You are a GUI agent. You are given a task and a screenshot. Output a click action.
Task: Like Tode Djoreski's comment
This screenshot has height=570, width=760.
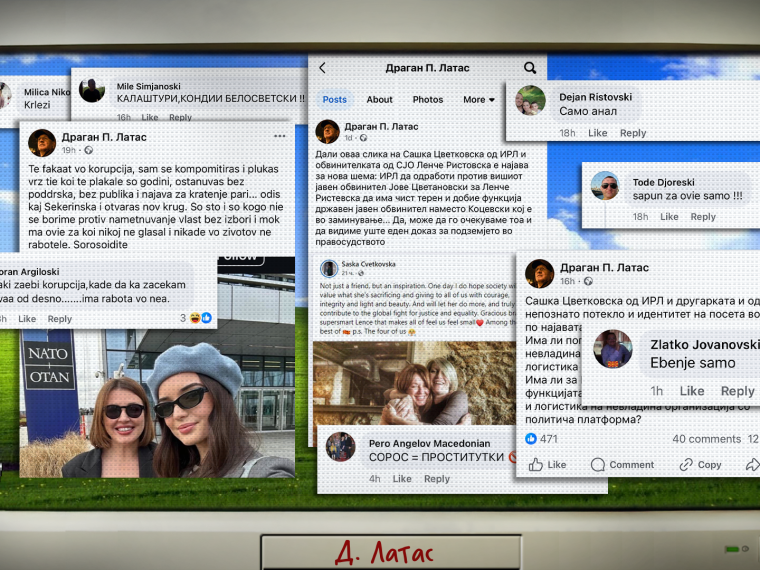pos(669,217)
